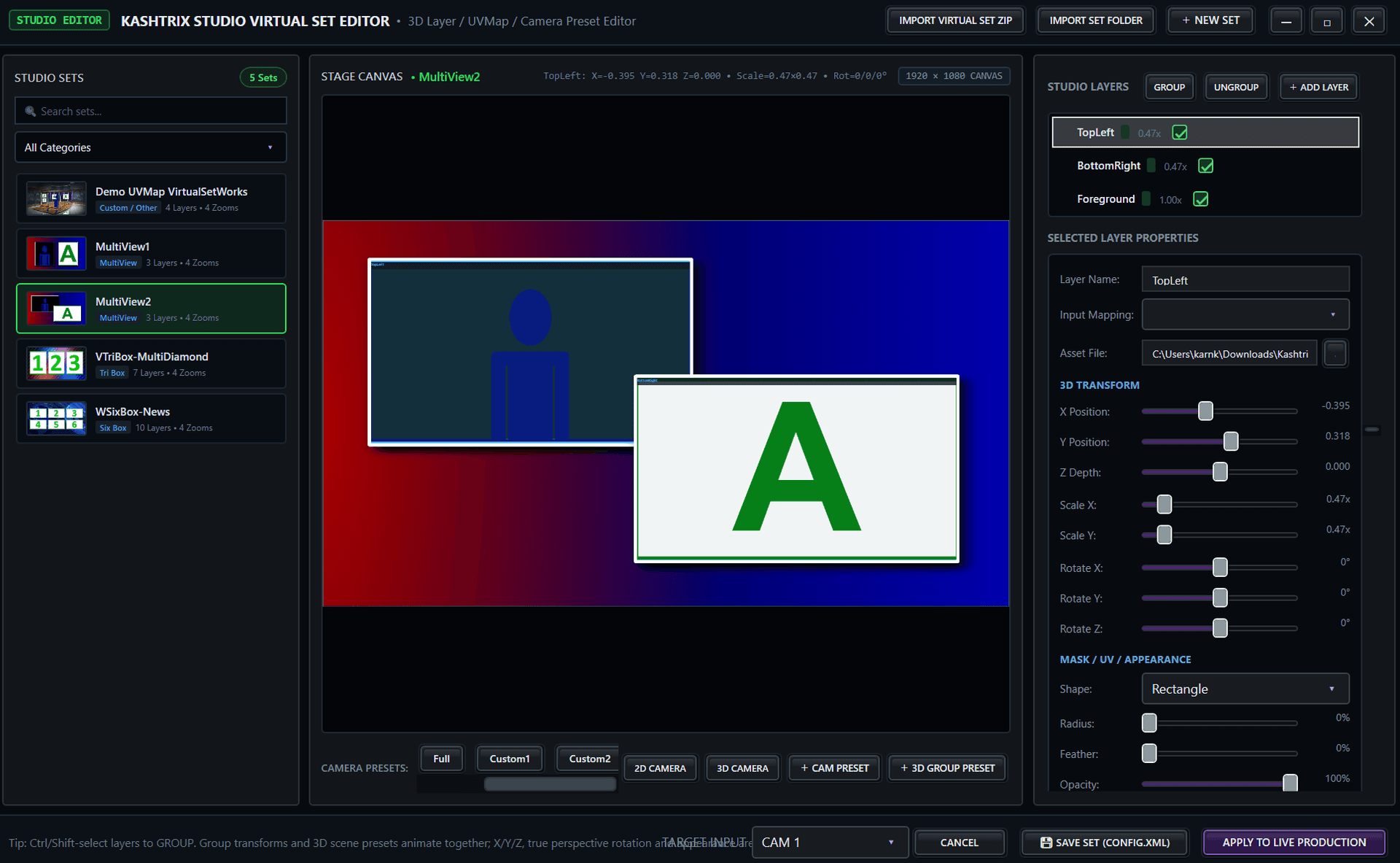Open the Input Mapping dropdown
Image resolution: width=1400 pixels, height=863 pixels.
[1245, 314]
